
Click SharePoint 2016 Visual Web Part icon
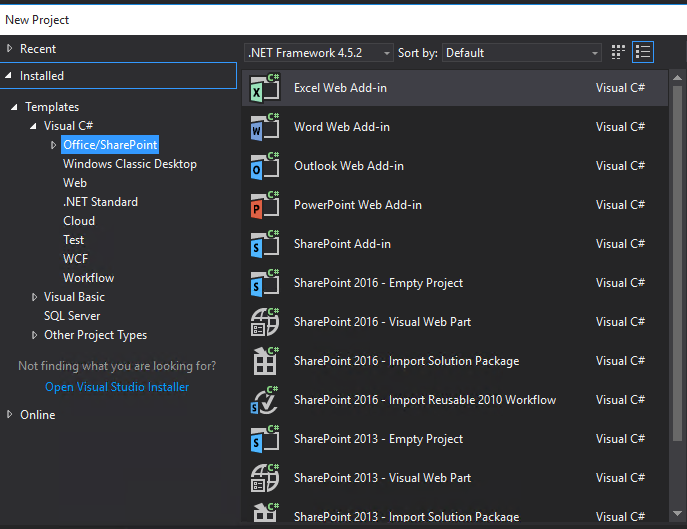[x=264, y=323]
